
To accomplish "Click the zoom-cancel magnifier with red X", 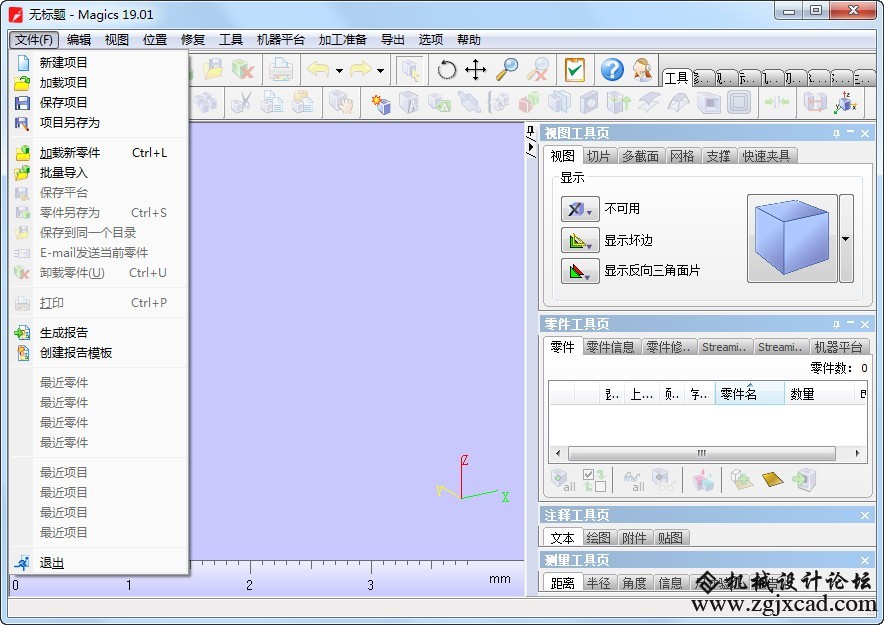I will coord(538,70).
